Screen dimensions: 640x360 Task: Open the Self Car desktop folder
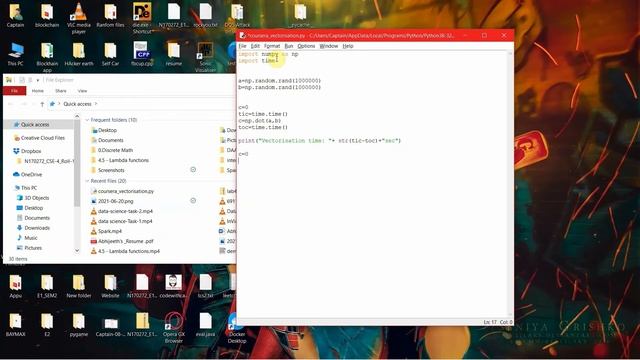click(110, 54)
